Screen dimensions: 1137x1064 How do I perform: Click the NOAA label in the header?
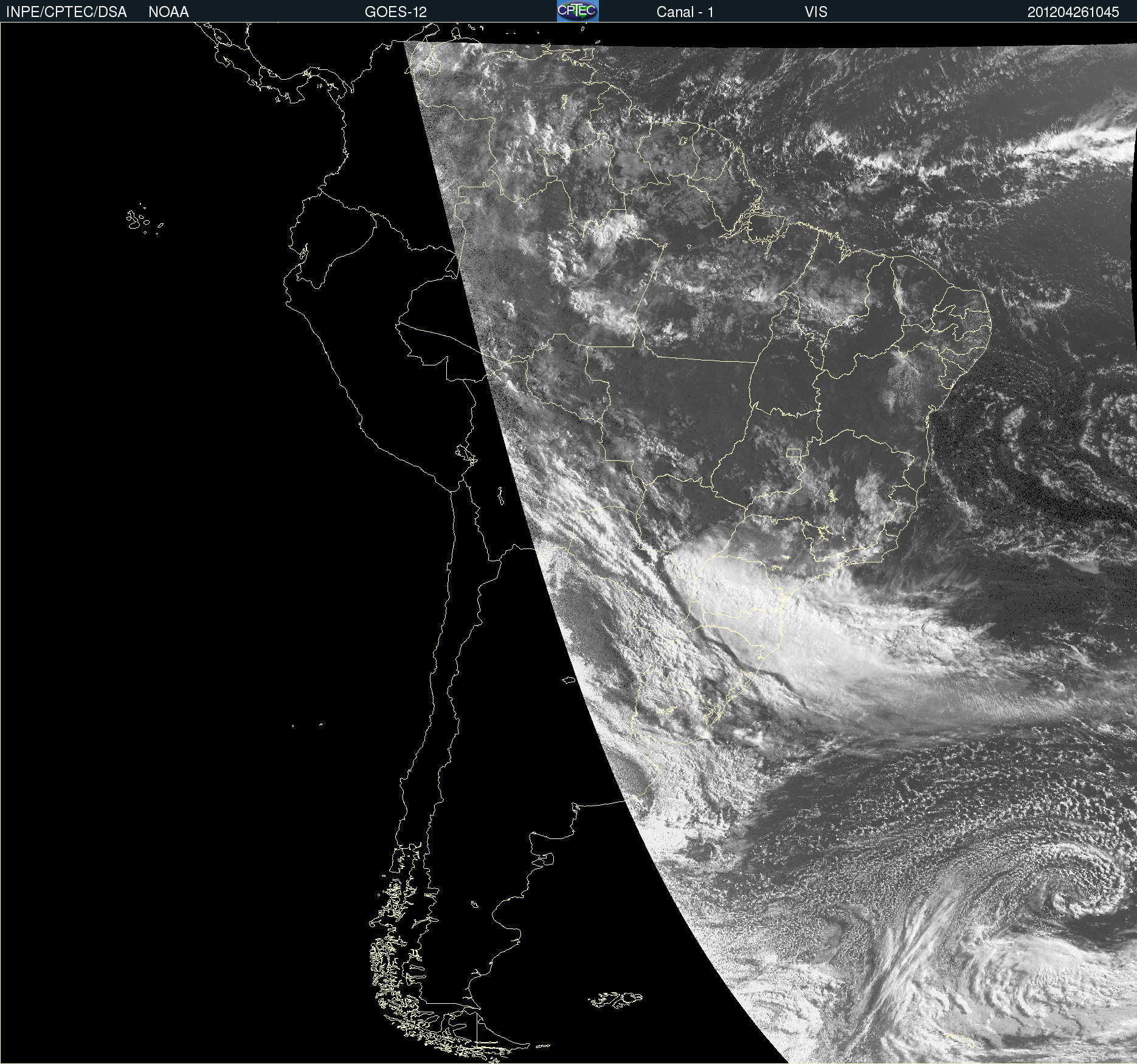pos(168,12)
